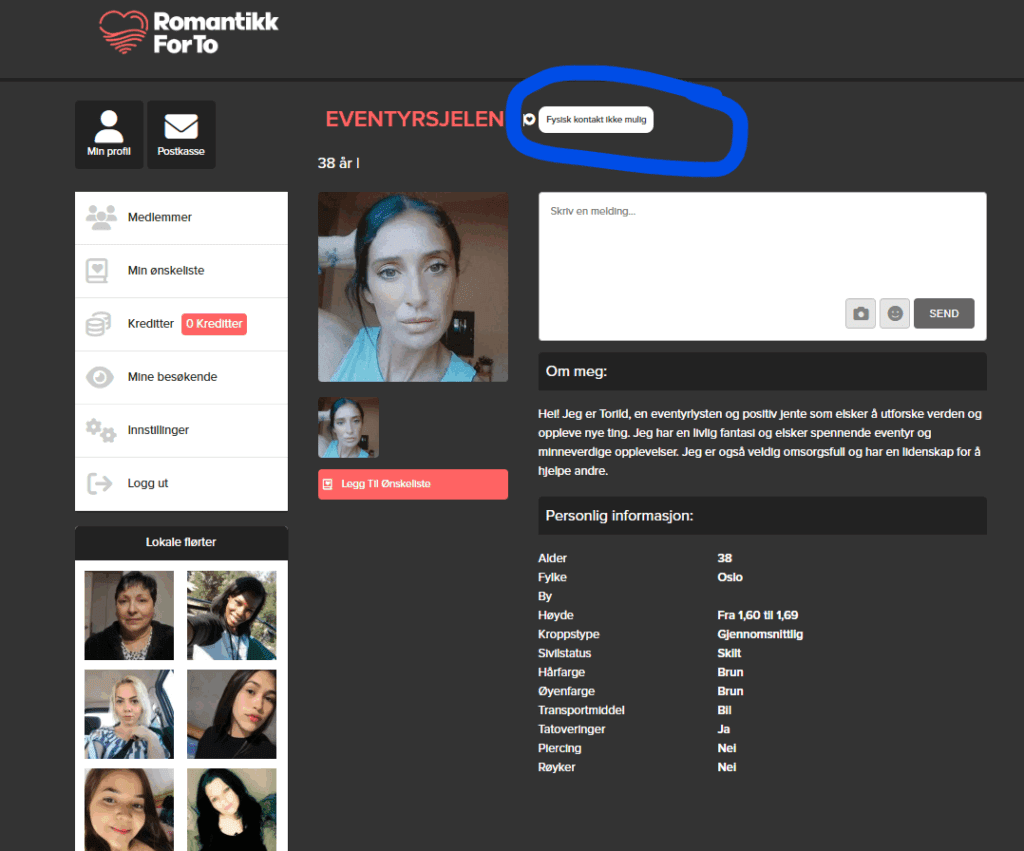Click the Alder label

click(552, 558)
